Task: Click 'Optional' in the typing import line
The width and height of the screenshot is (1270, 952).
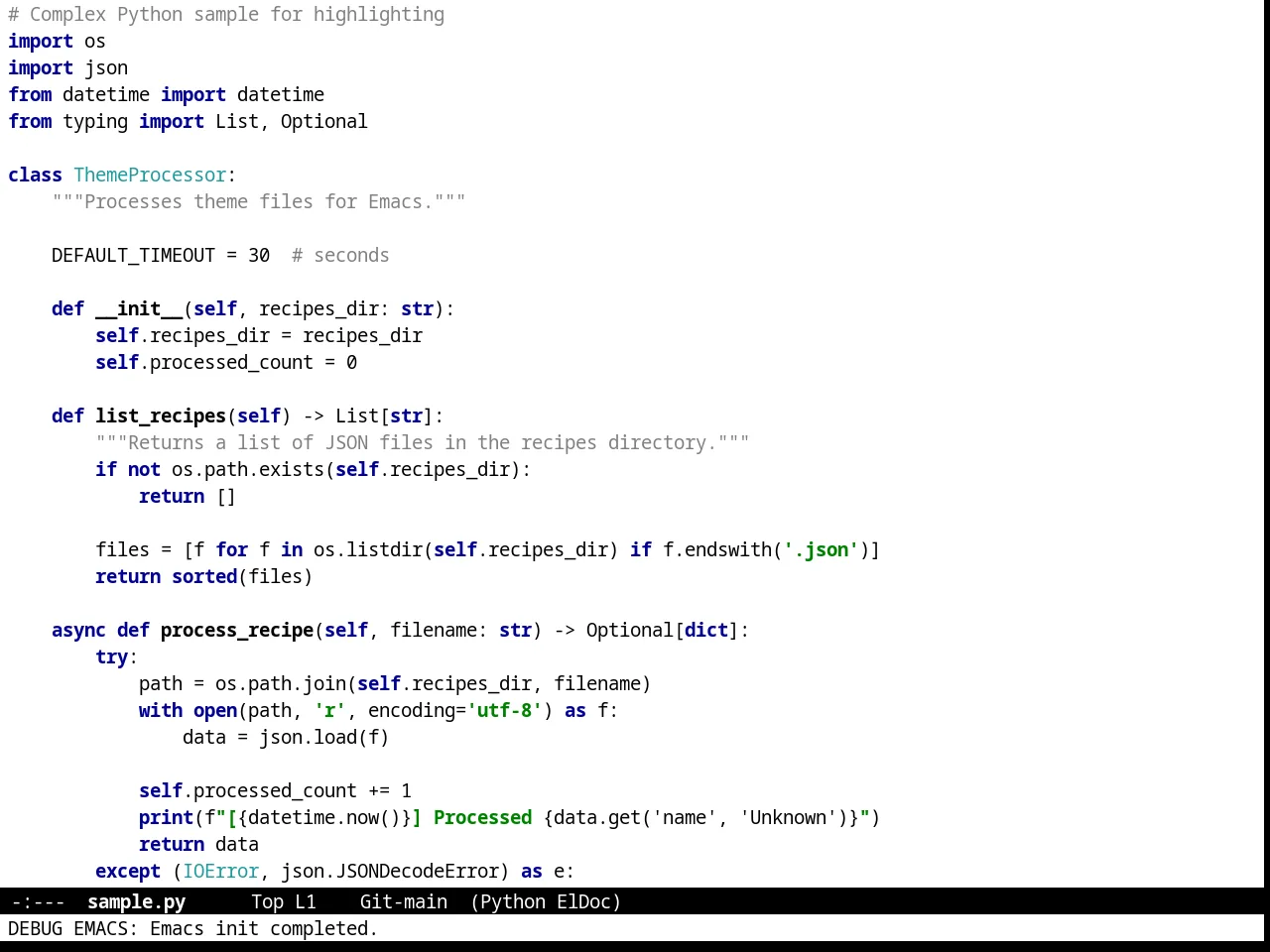Action: [x=323, y=121]
